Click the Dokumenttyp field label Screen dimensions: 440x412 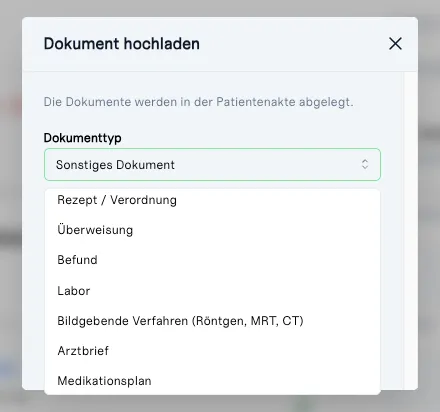click(x=82, y=138)
